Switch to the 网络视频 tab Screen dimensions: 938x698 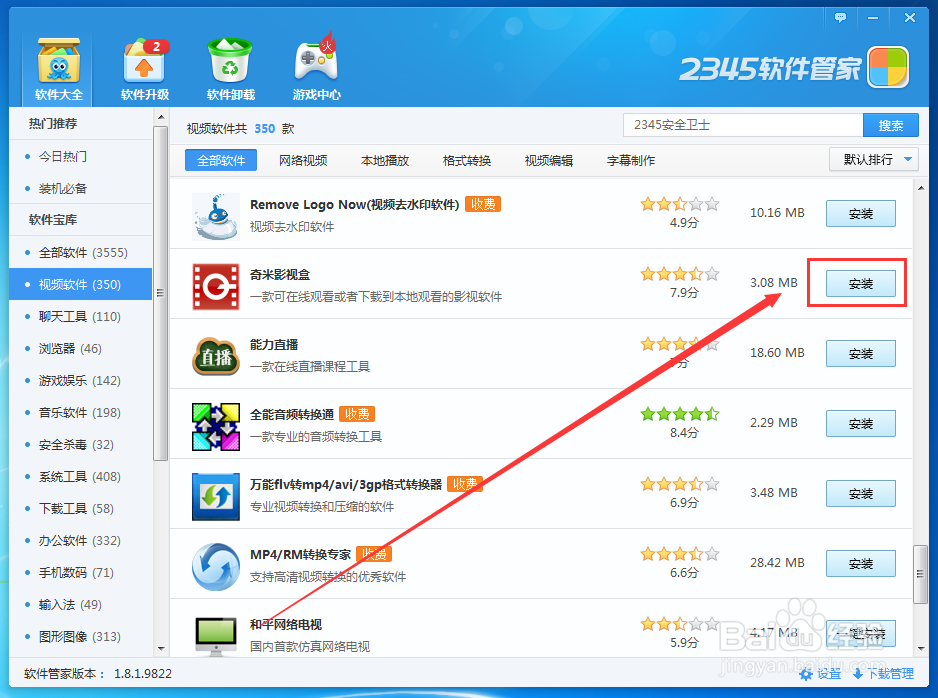[303, 160]
